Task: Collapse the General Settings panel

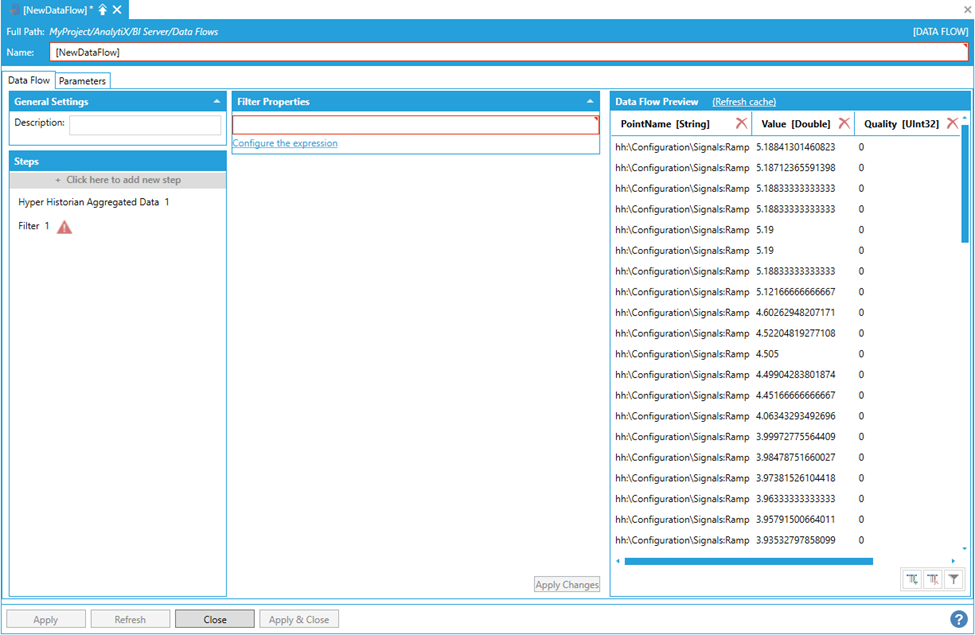Action: tap(217, 102)
